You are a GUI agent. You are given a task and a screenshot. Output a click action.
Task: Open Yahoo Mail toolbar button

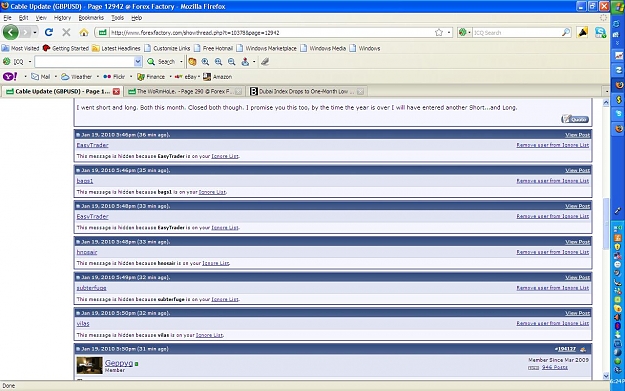[x=41, y=77]
